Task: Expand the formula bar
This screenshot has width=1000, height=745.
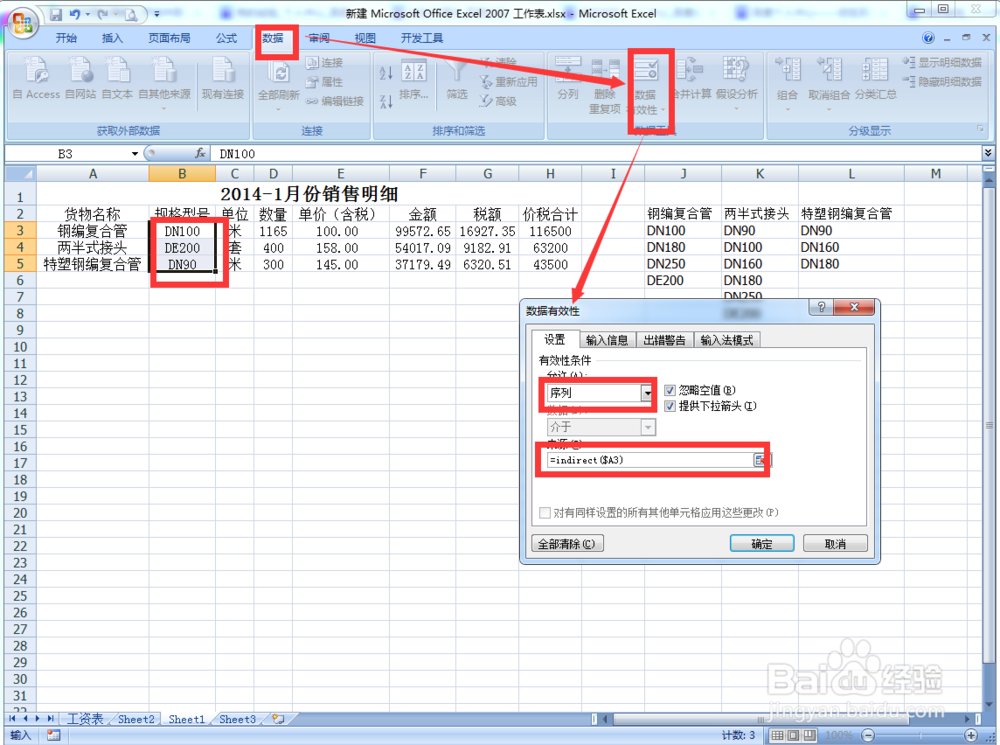Action: click(988, 153)
